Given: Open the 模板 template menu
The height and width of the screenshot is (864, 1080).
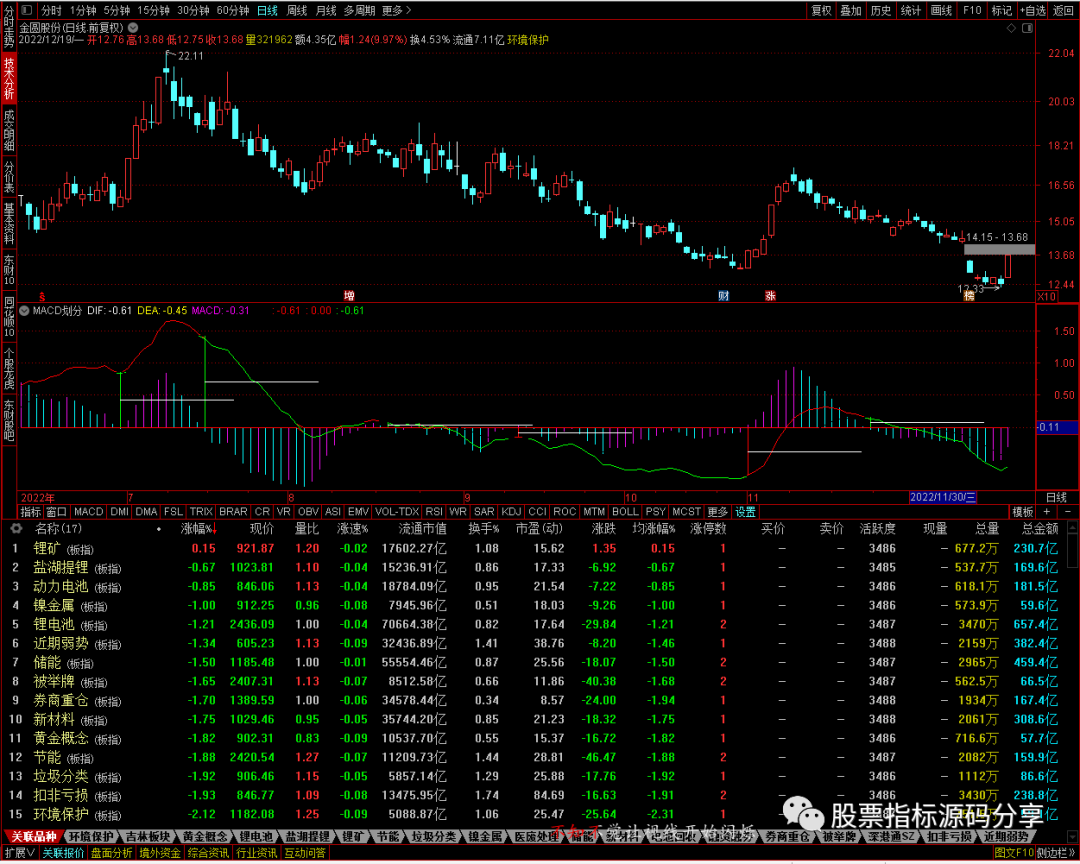Looking at the screenshot, I should [x=1023, y=512].
